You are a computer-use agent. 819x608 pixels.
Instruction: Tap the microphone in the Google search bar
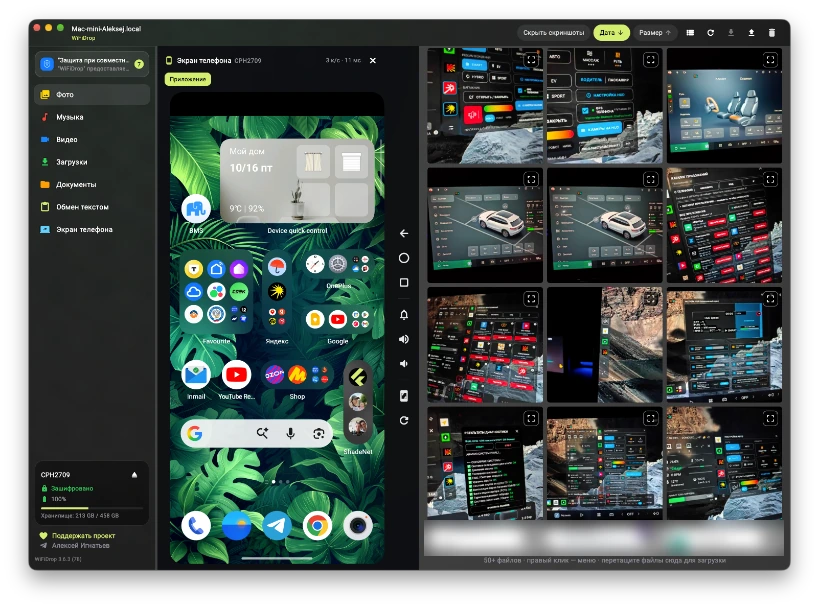(290, 433)
